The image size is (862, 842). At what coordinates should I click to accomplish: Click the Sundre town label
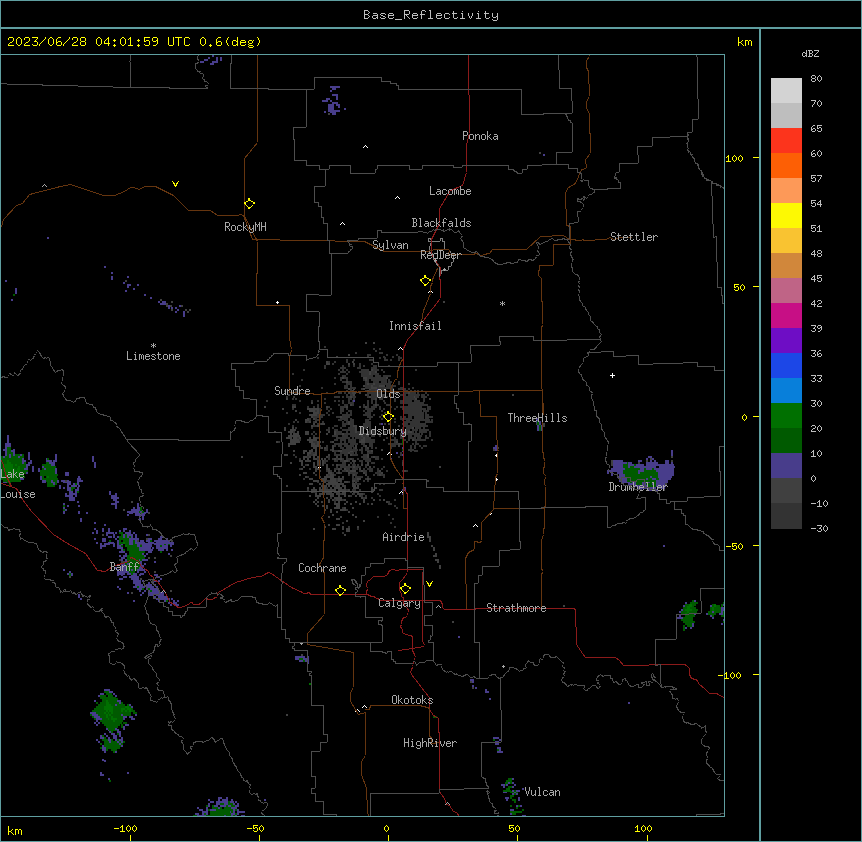292,391
